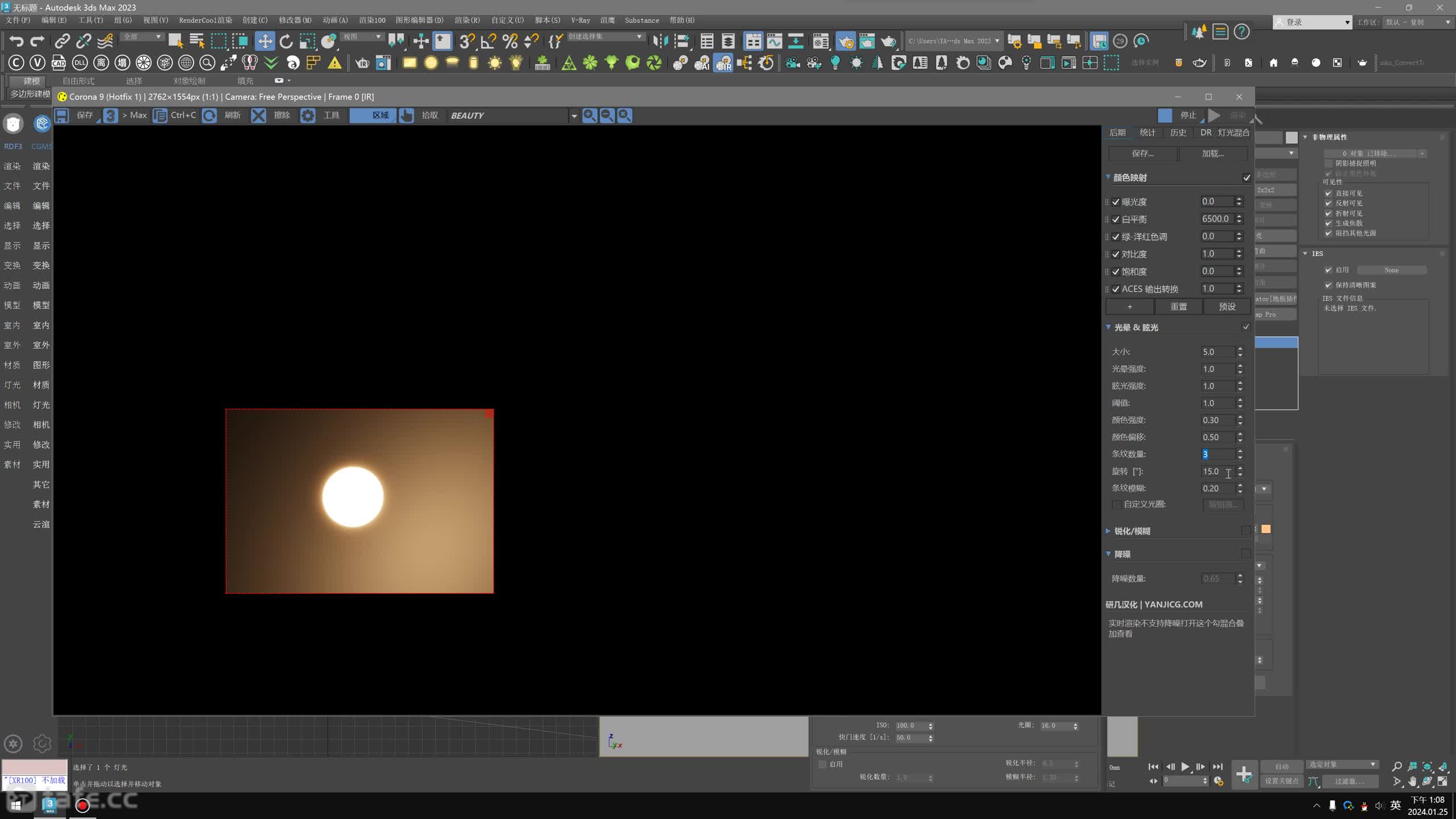Click the 3ds Max taskbar icon
The width and height of the screenshot is (1456, 819).
(49, 804)
